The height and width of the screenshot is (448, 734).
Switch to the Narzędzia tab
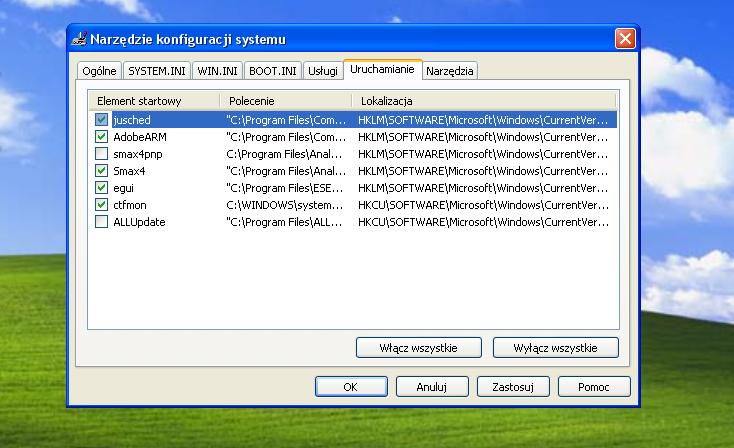coord(449,71)
